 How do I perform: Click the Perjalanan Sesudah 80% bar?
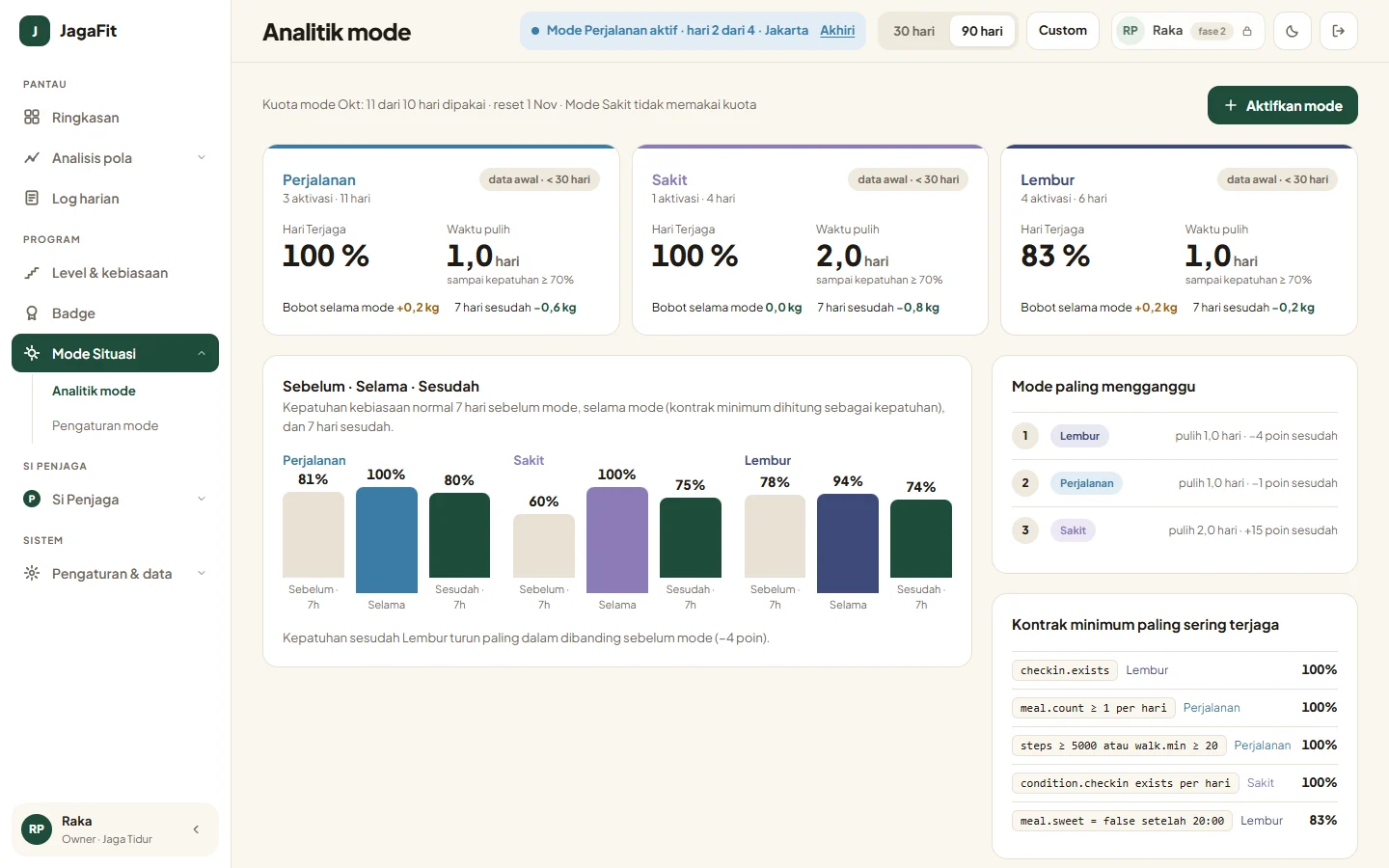coord(459,535)
